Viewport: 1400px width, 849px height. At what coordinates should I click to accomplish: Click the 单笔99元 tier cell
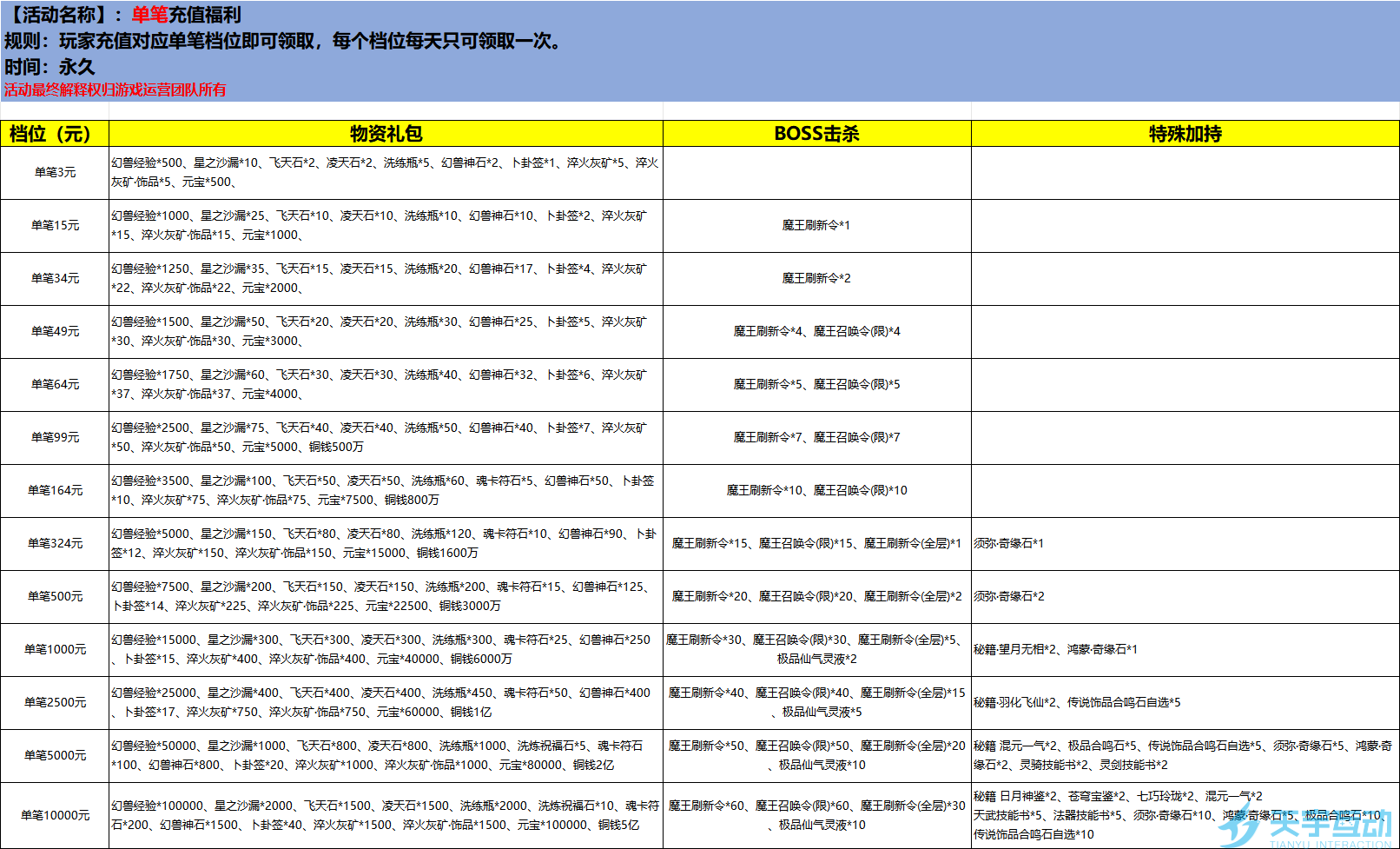pyautogui.click(x=55, y=438)
